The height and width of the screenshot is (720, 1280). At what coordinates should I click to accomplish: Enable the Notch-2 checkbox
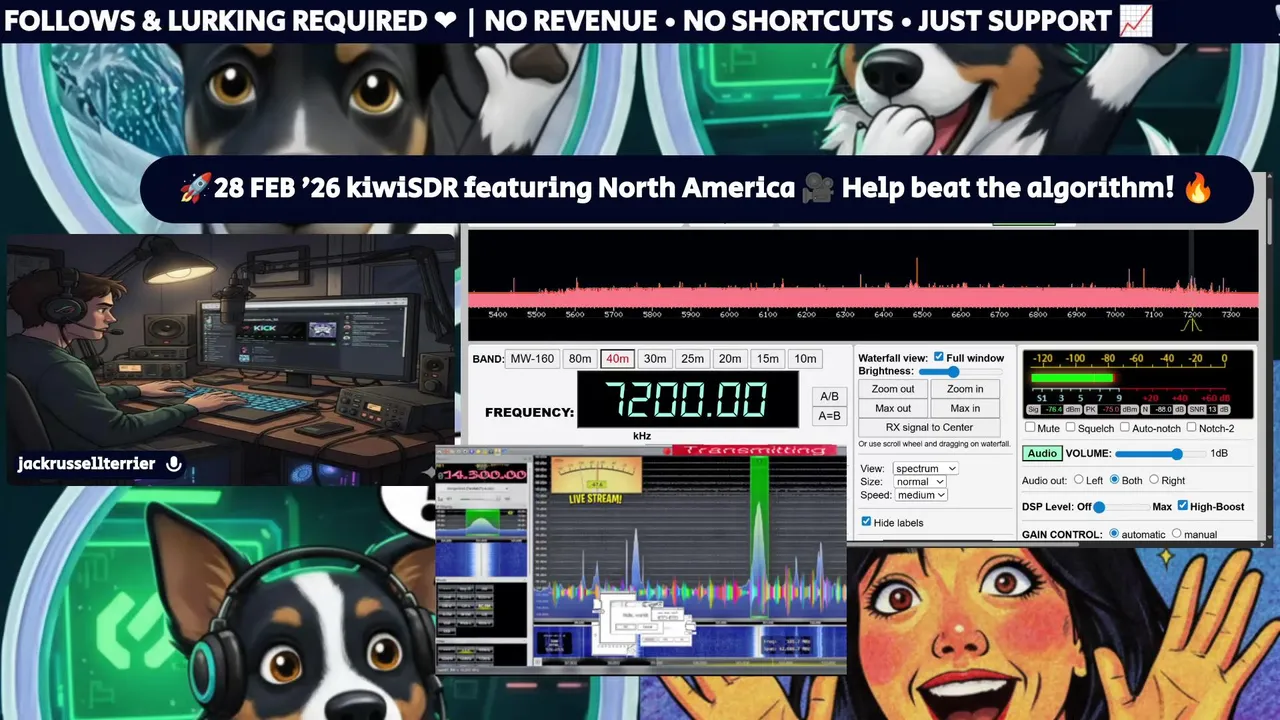coord(1191,428)
